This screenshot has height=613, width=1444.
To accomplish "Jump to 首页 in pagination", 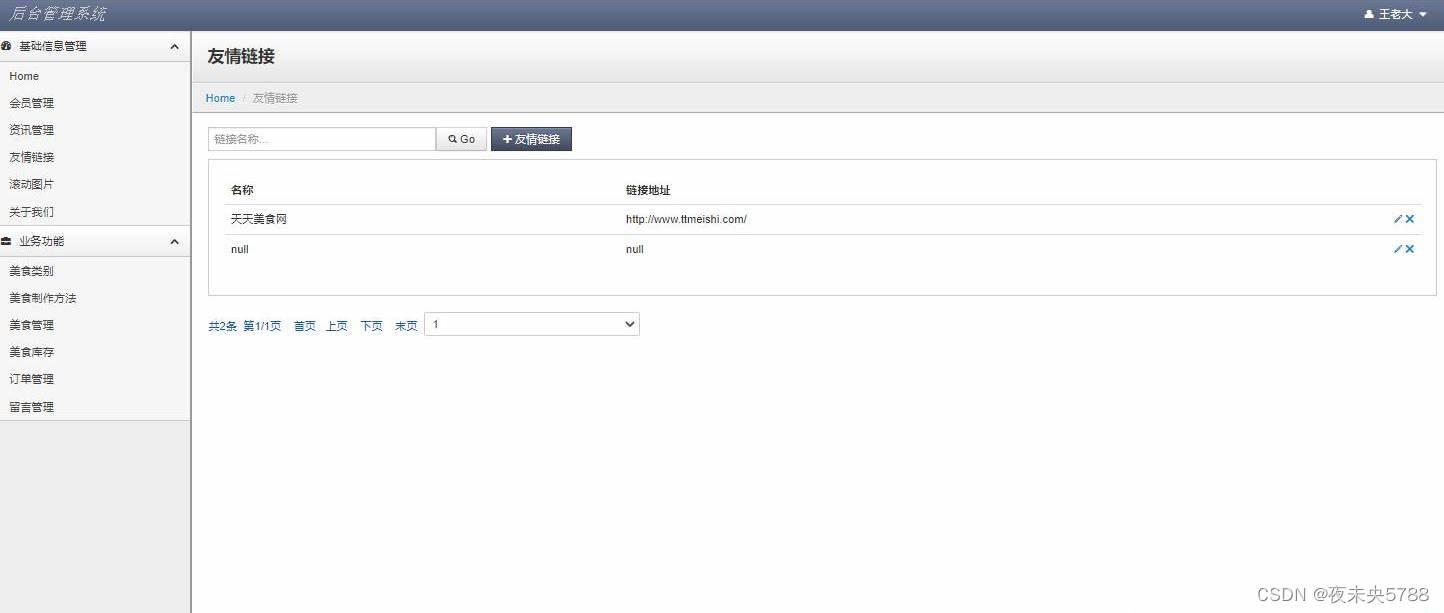I will coord(305,326).
